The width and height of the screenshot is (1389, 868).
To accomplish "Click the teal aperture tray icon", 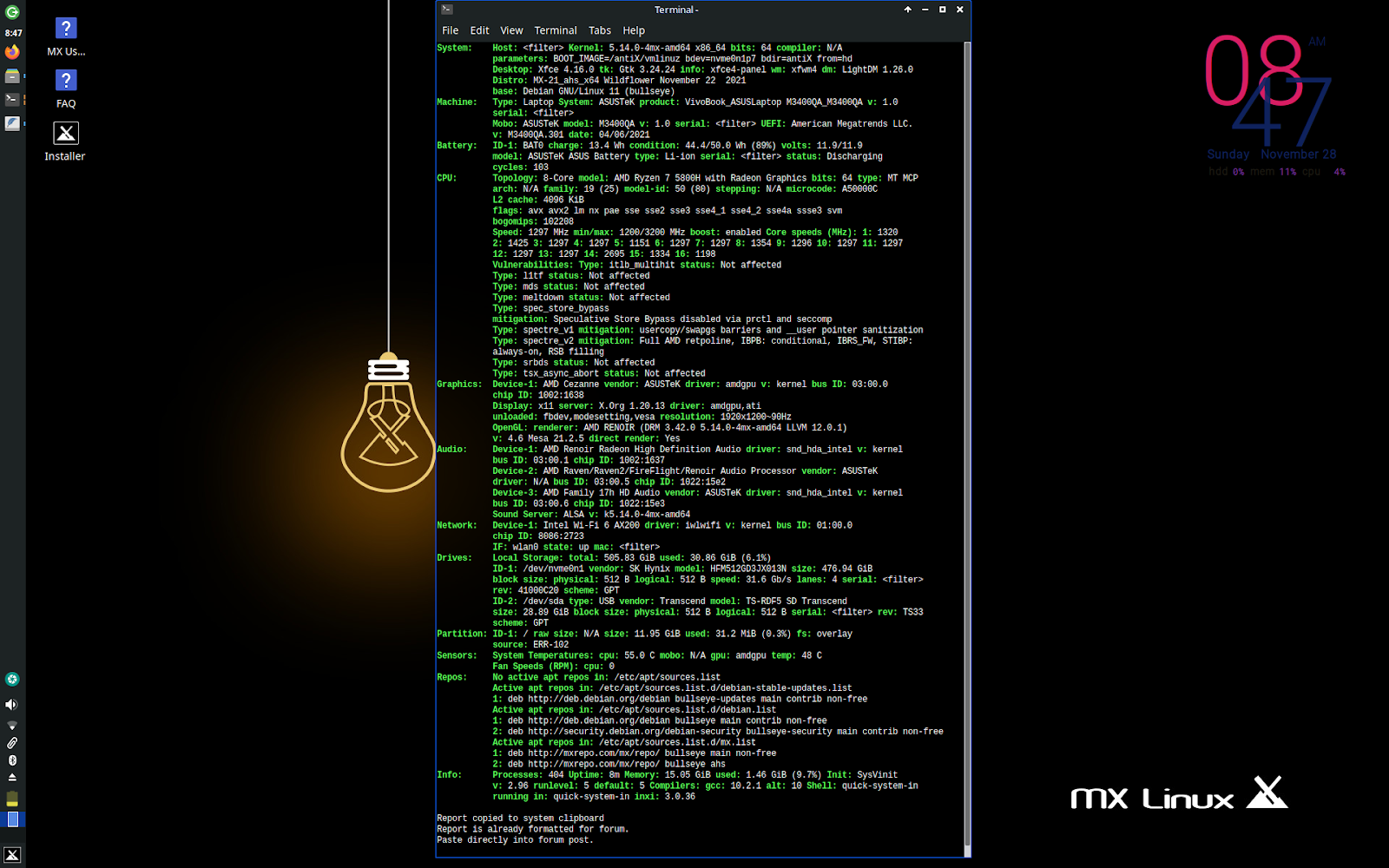I will [12, 680].
